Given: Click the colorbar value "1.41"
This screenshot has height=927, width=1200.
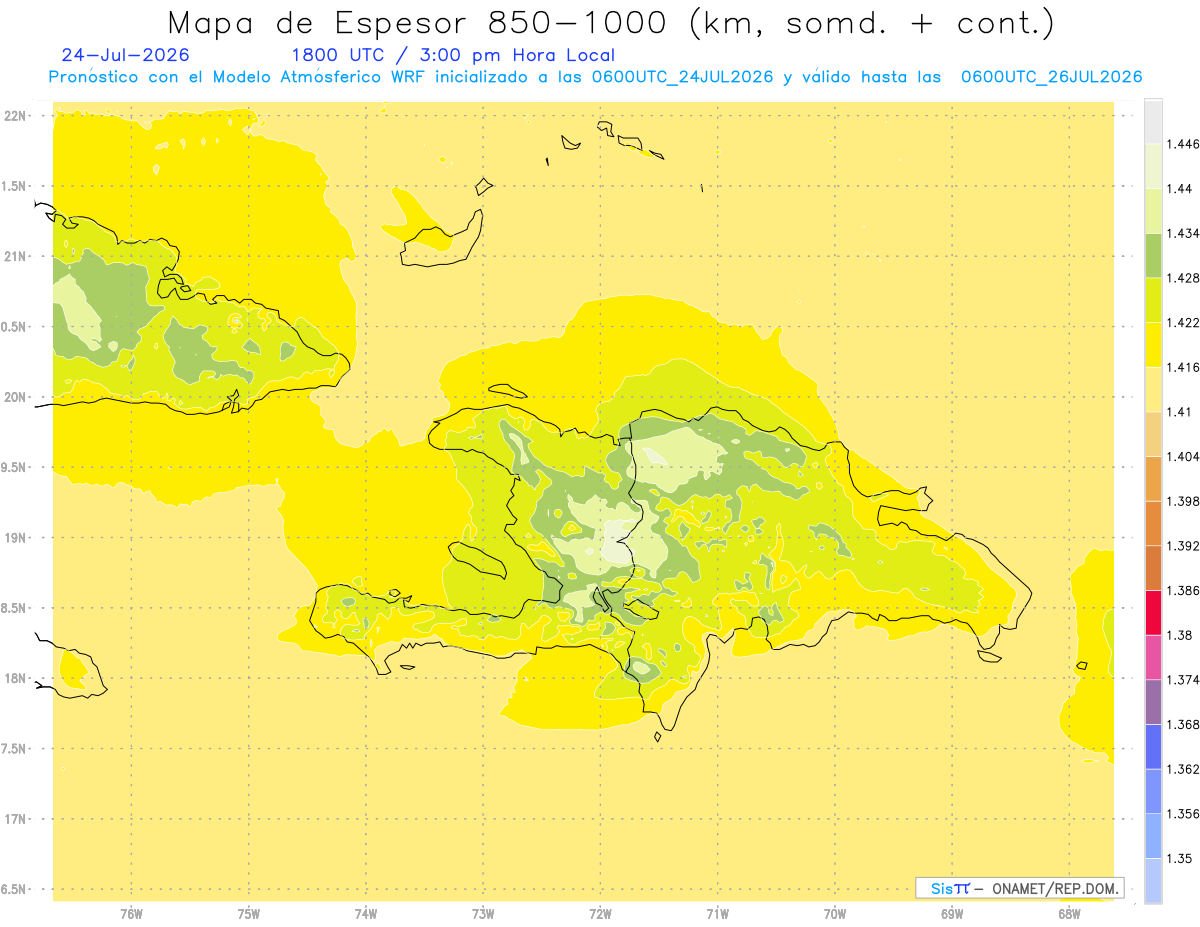Looking at the screenshot, I should coord(1180,412).
